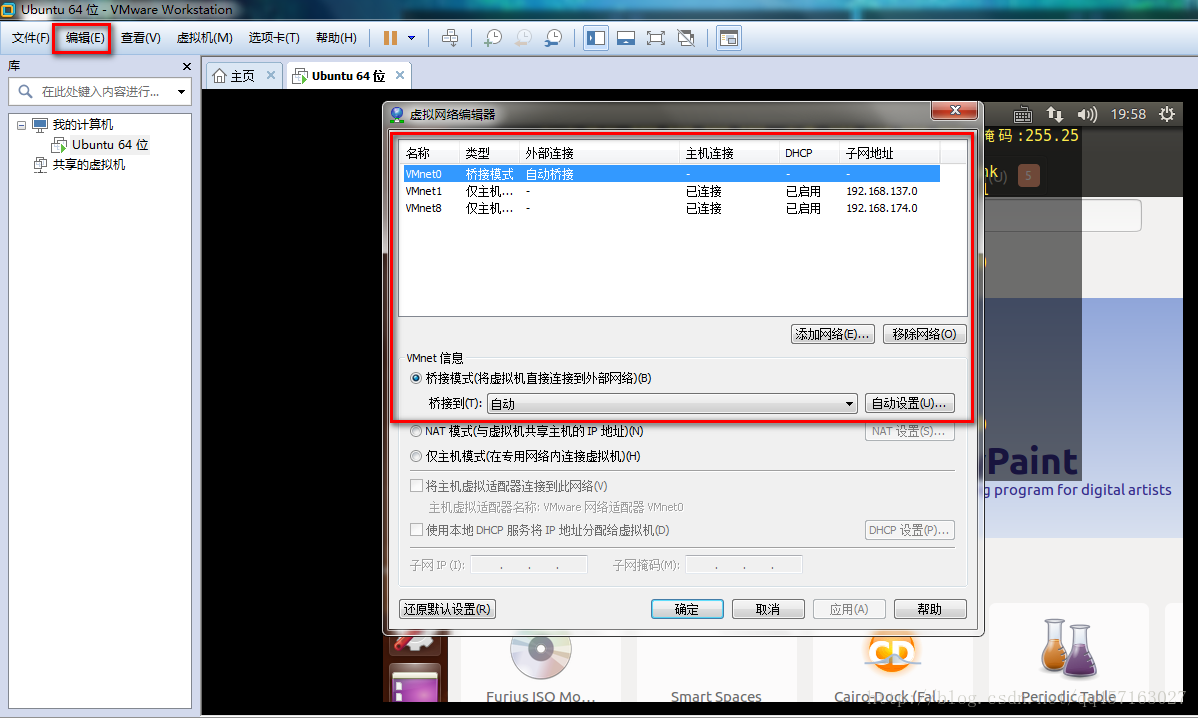Toggle the library sidebar view

pyautogui.click(x=596, y=38)
